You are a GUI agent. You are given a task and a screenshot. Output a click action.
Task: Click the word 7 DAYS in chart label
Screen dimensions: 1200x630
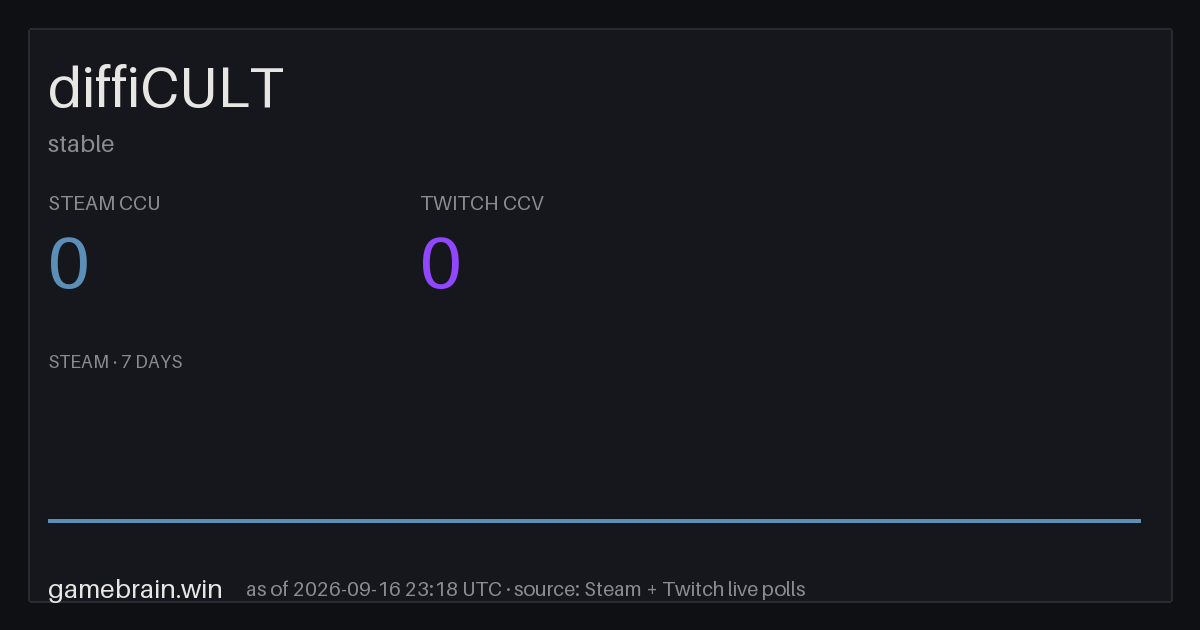pyautogui.click(x=152, y=362)
